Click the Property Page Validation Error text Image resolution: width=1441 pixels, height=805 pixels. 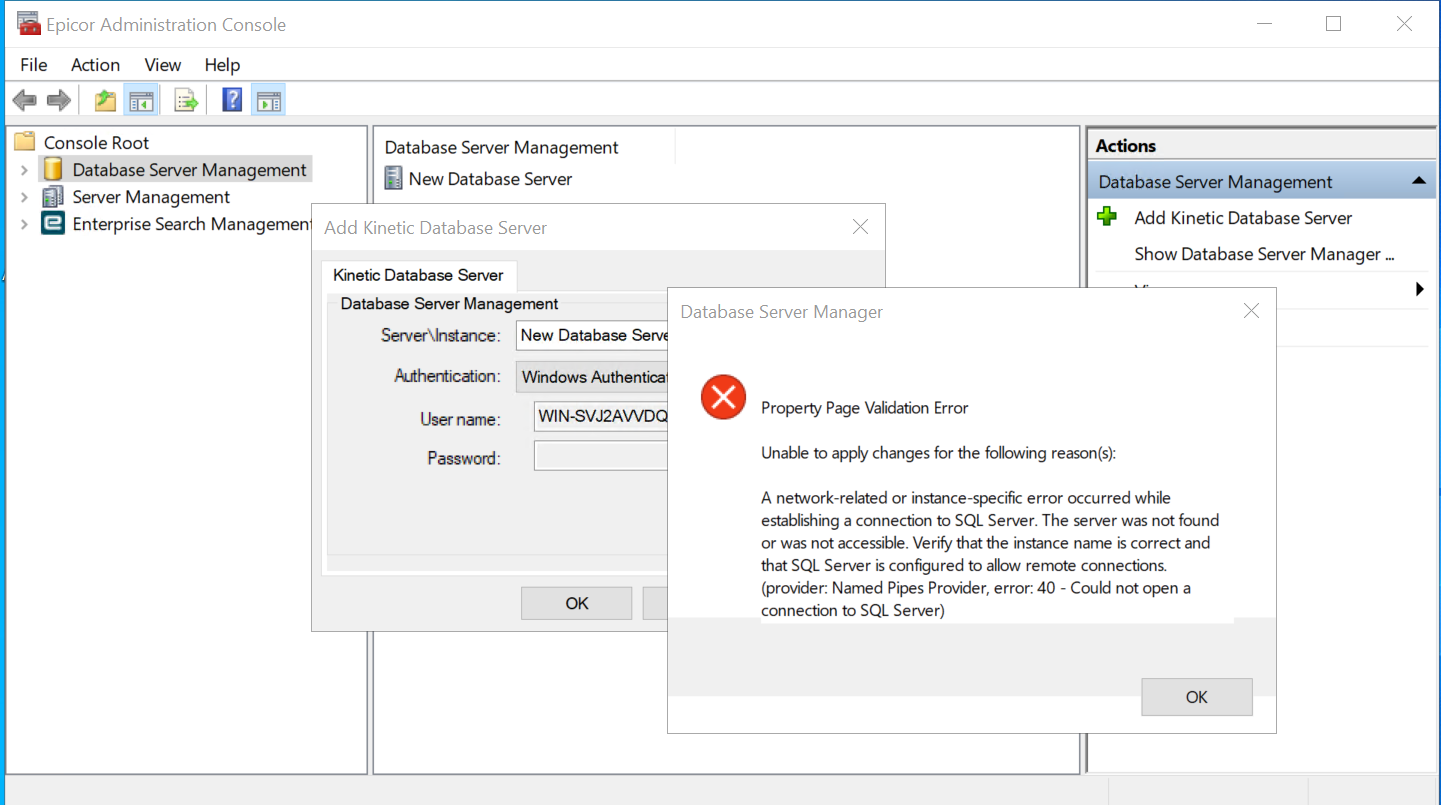point(864,408)
